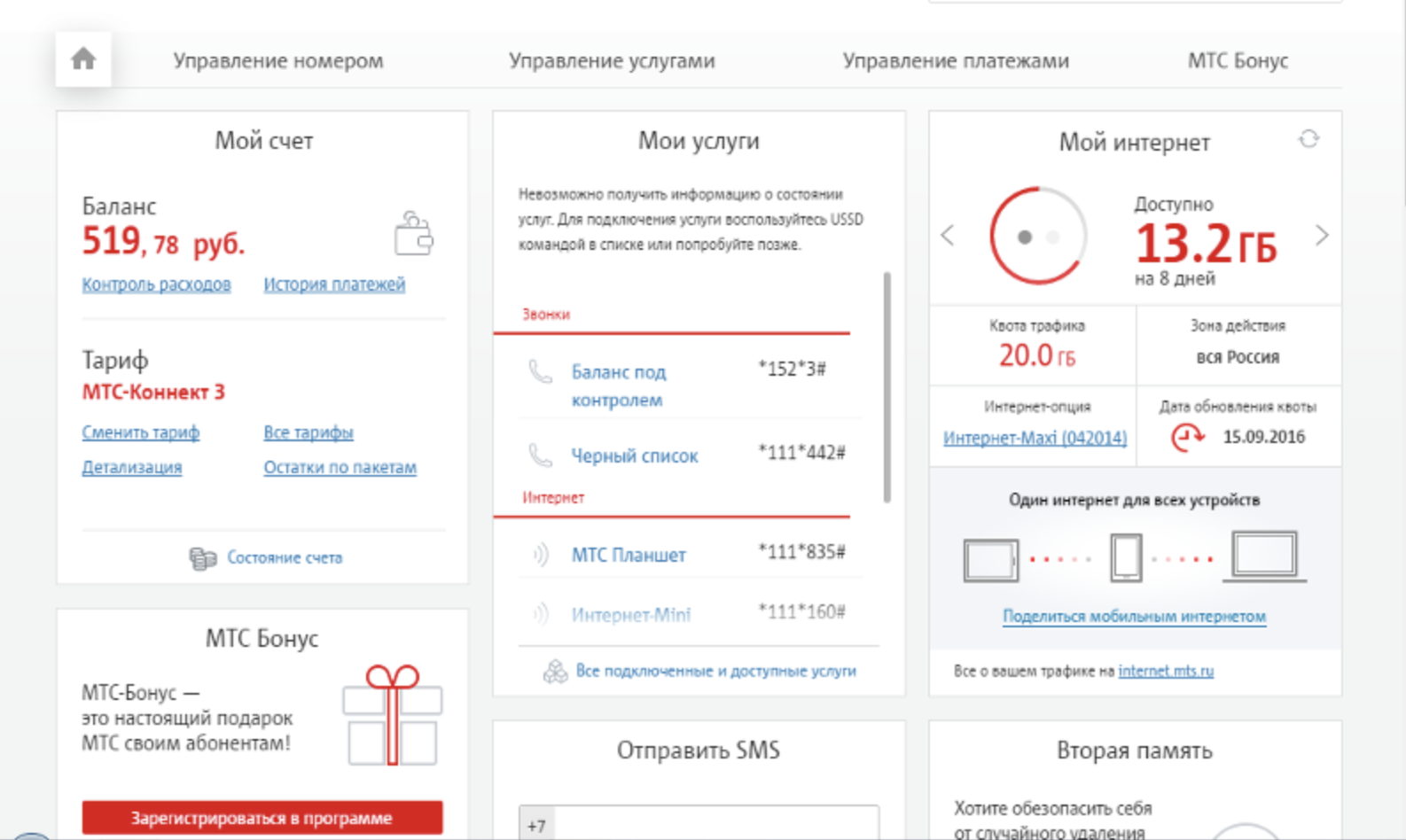Click the Звонки section header
1406x840 pixels.
pyautogui.click(x=546, y=315)
